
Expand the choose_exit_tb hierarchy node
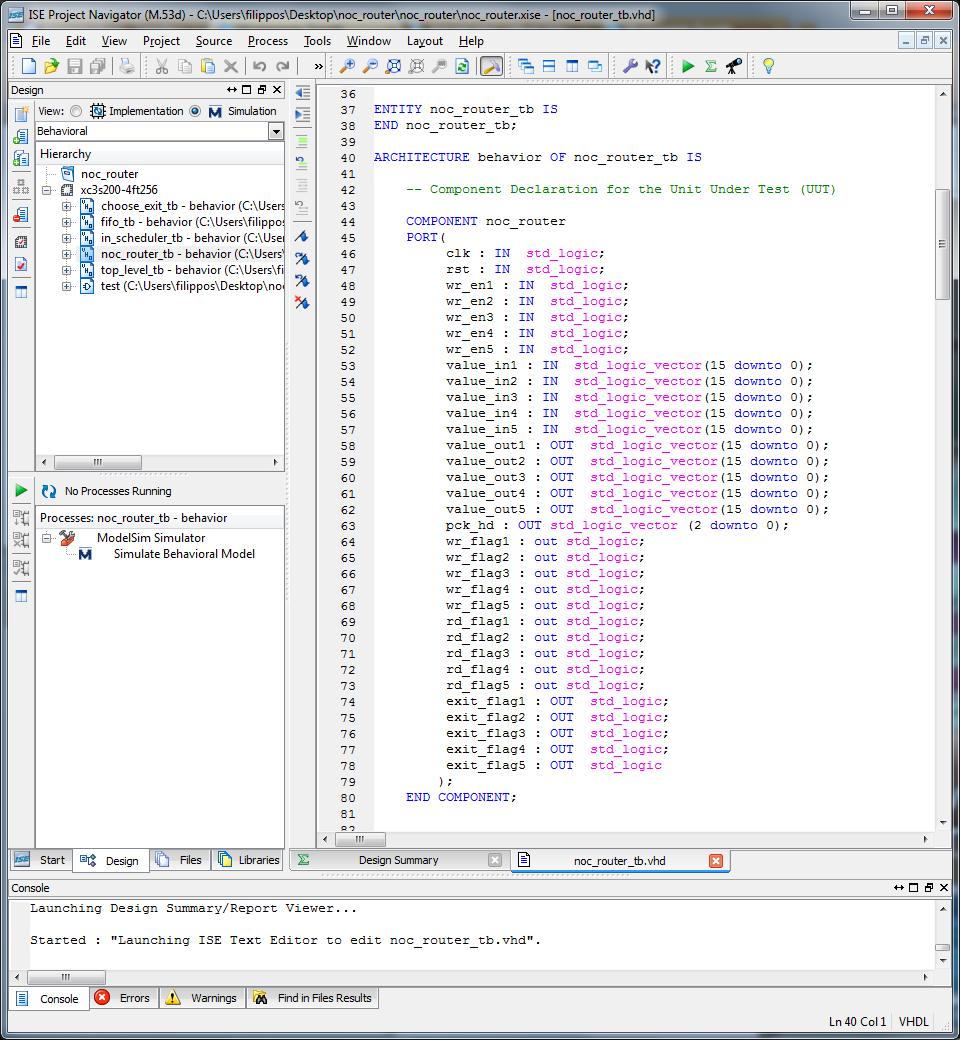(x=66, y=206)
